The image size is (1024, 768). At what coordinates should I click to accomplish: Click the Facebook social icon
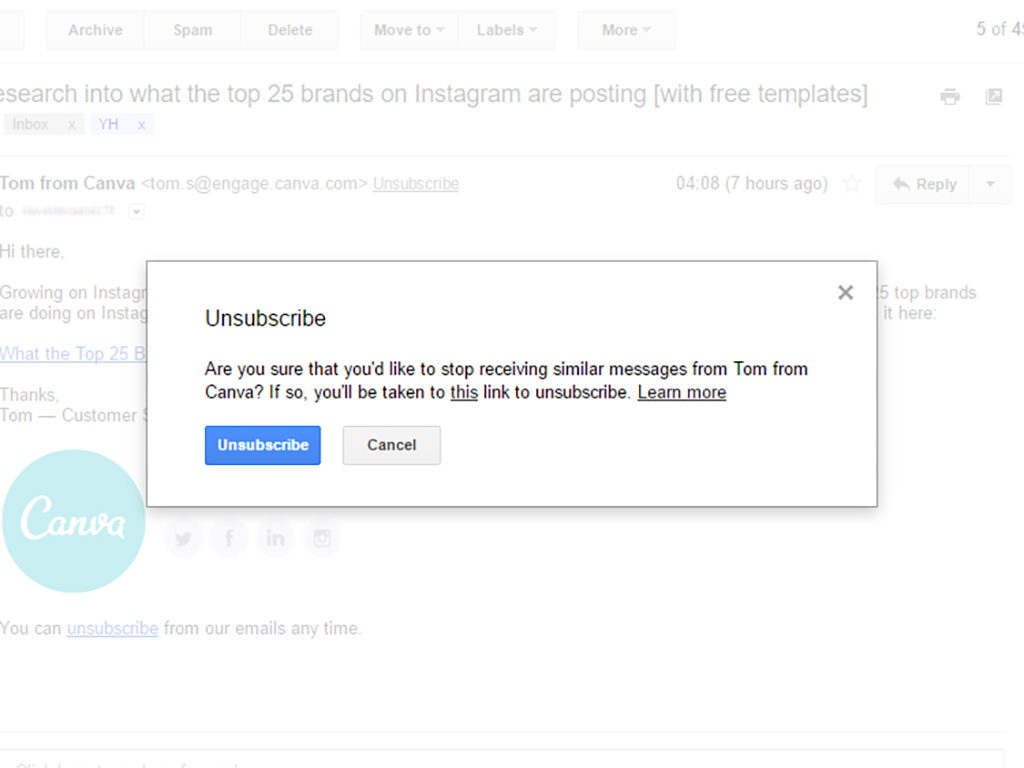click(229, 539)
